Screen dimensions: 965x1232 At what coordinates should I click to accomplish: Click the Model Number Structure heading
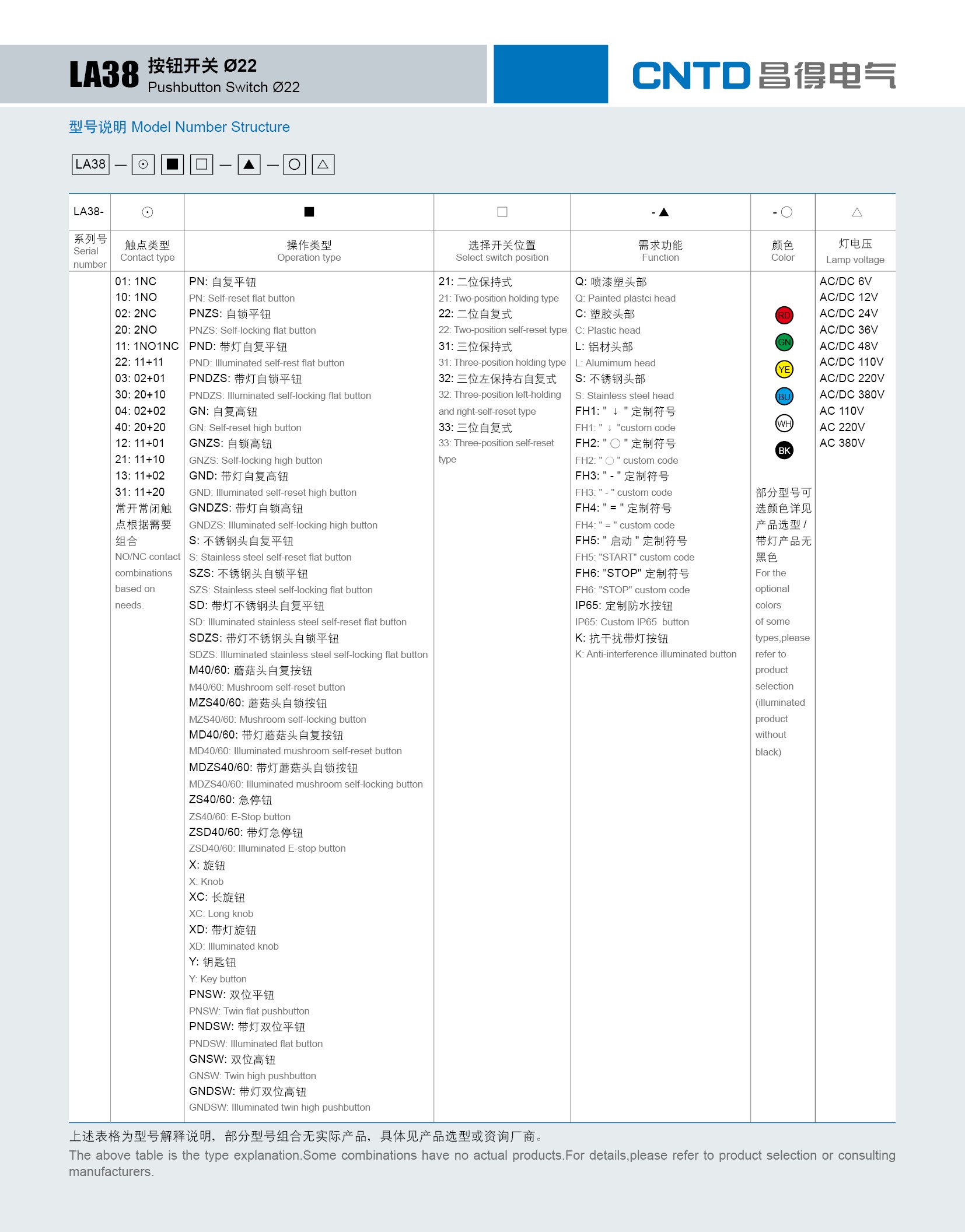pos(179,127)
